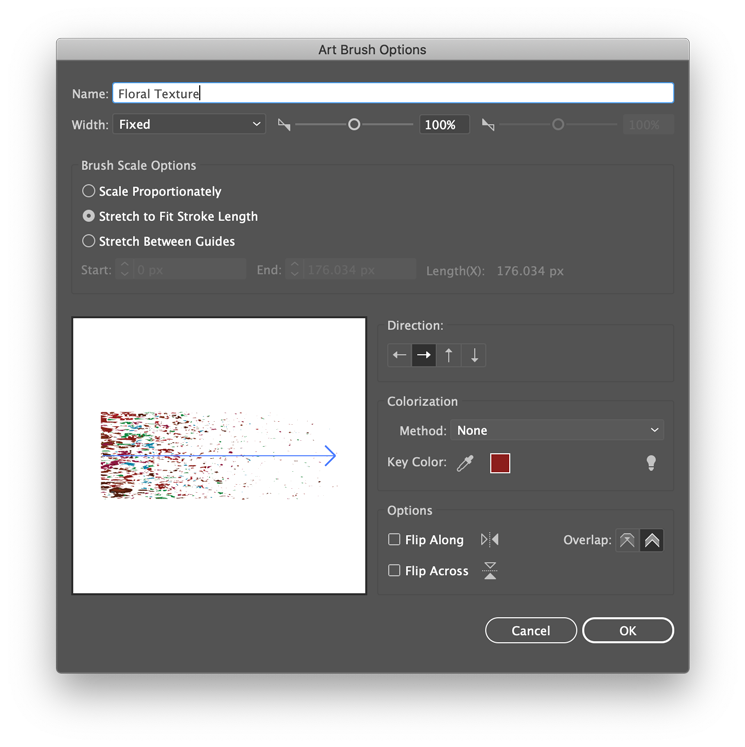Click the 100% width value field
745x747 pixels.
(x=444, y=125)
